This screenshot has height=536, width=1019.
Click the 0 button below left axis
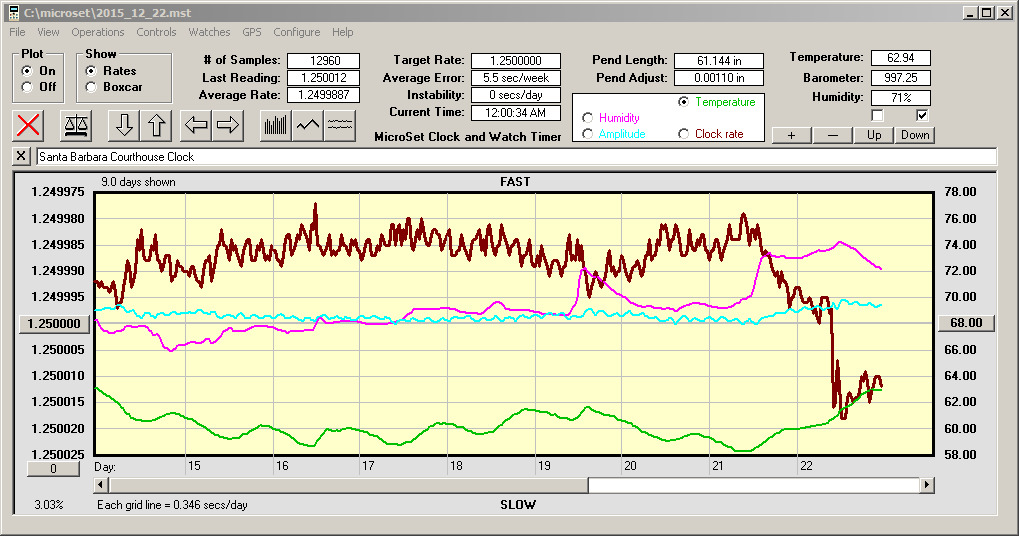click(53, 468)
